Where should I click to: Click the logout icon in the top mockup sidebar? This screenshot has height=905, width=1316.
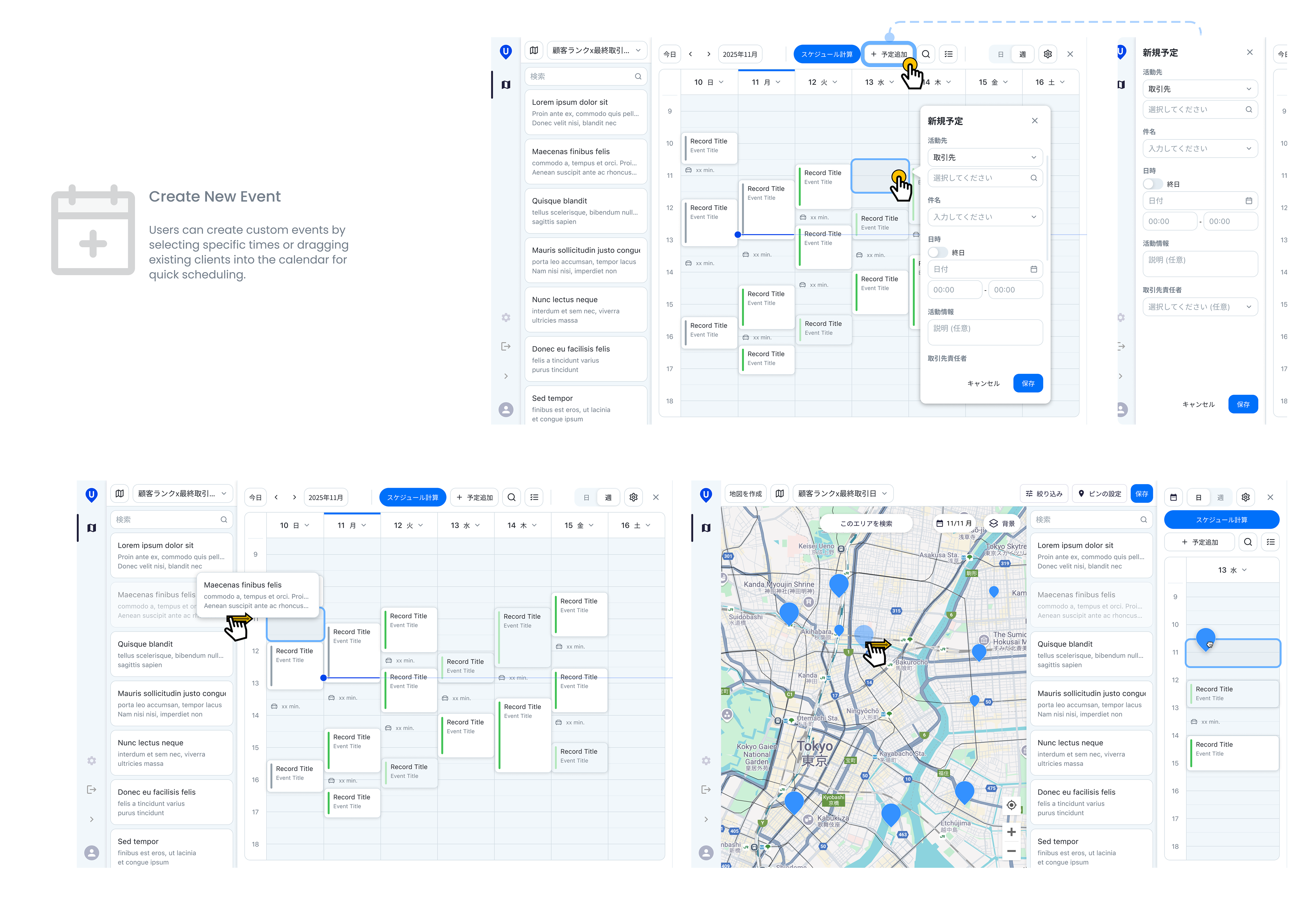[x=506, y=346]
